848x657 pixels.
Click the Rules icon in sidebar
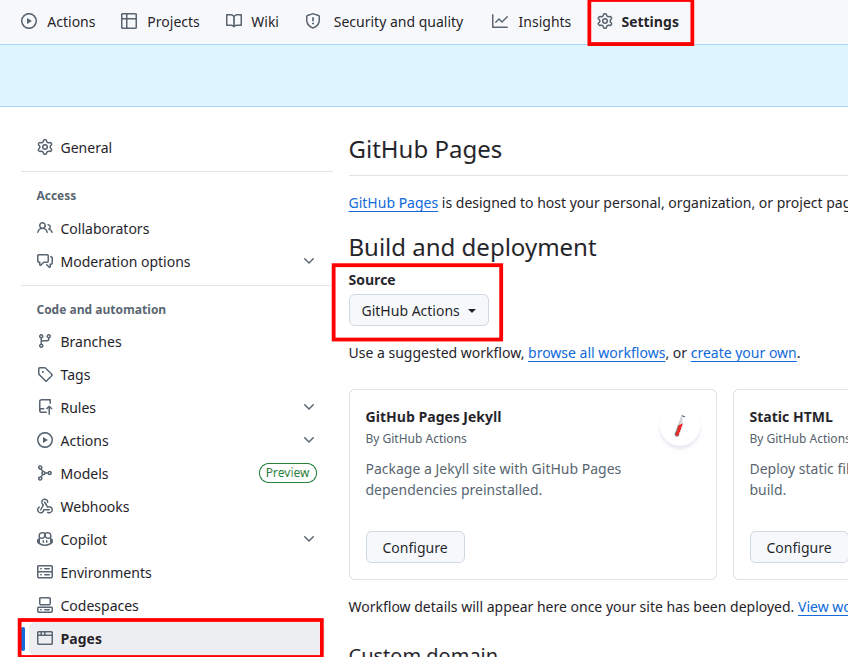click(45, 408)
